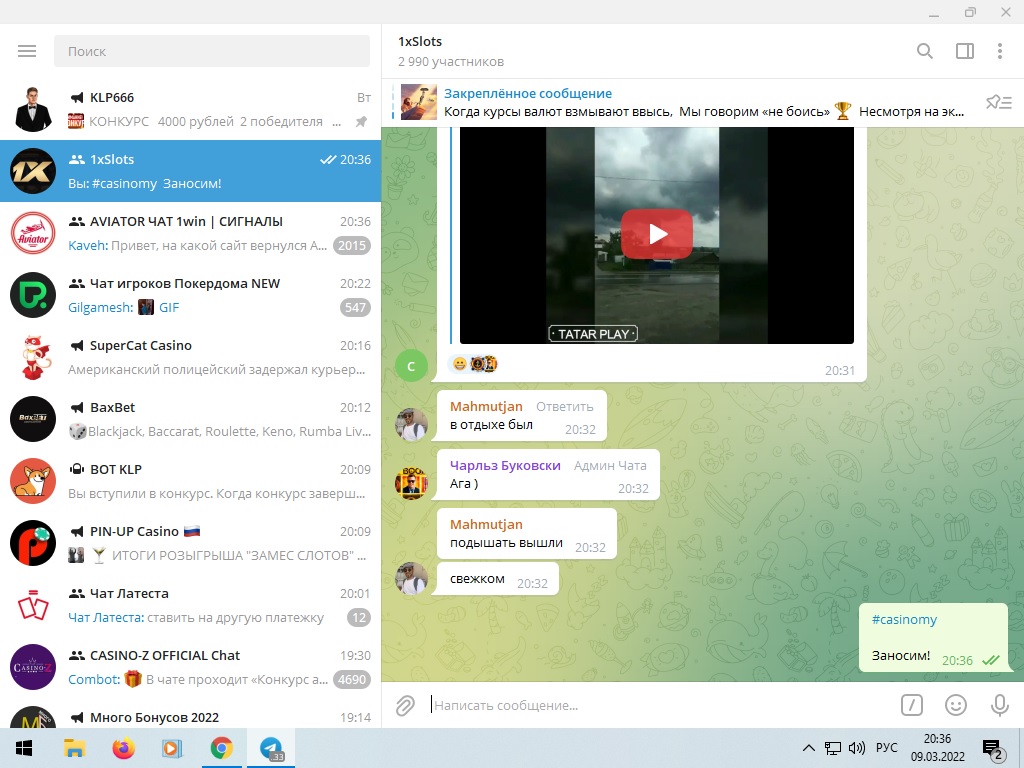This screenshot has height=768, width=1024.
Task: Click the #casinomy hashtag link
Action: click(904, 620)
